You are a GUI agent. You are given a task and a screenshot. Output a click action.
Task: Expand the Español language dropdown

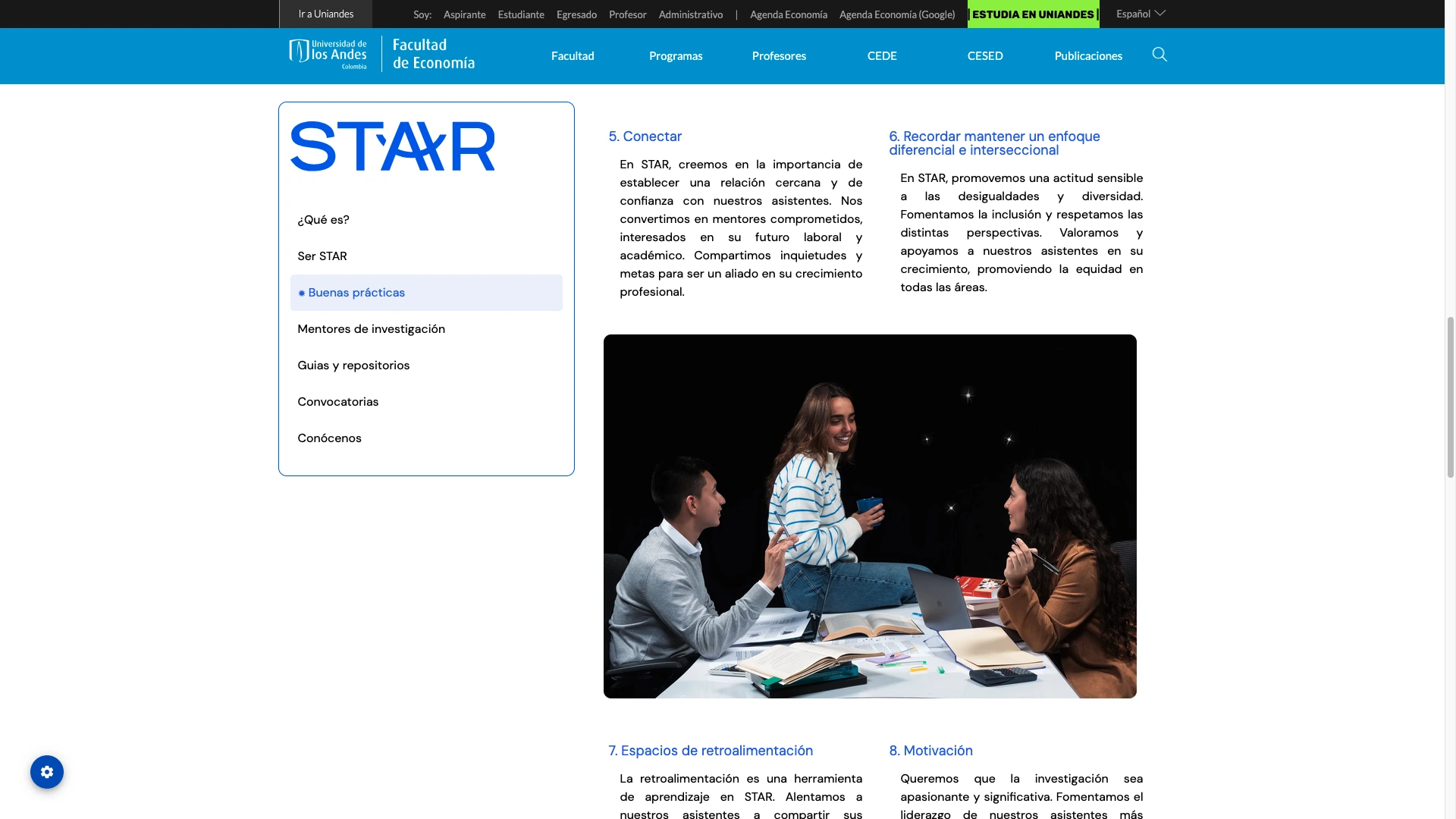1140,14
